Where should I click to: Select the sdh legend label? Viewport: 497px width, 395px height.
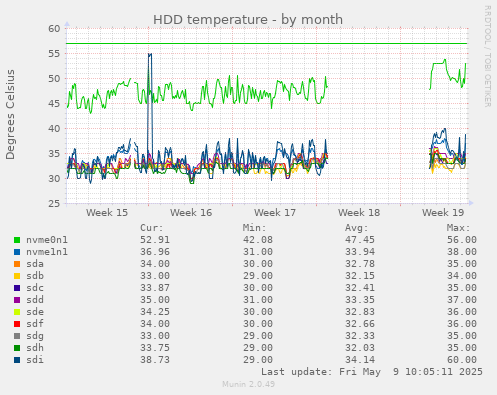[35, 348]
